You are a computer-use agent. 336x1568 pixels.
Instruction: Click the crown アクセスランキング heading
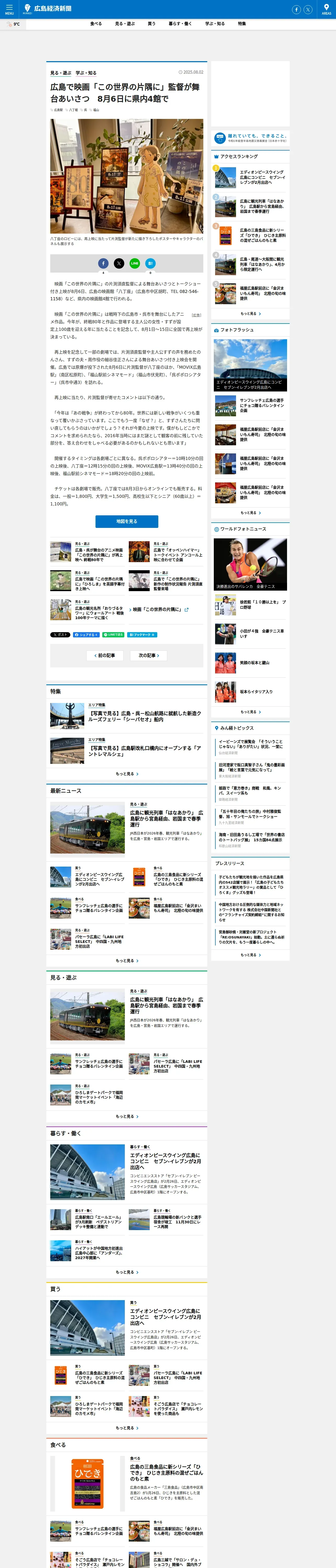236,157
